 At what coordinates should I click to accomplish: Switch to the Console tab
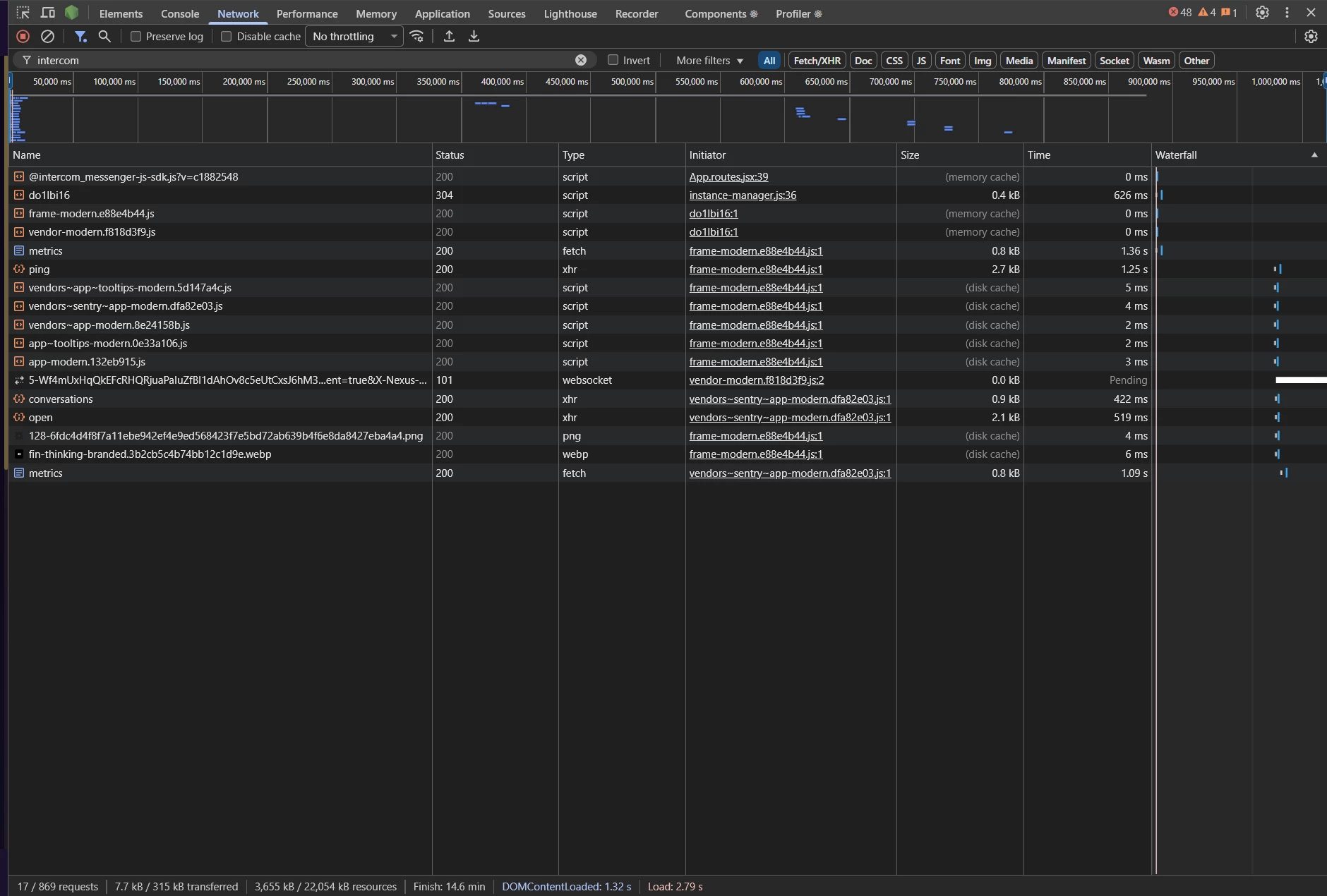click(x=180, y=14)
